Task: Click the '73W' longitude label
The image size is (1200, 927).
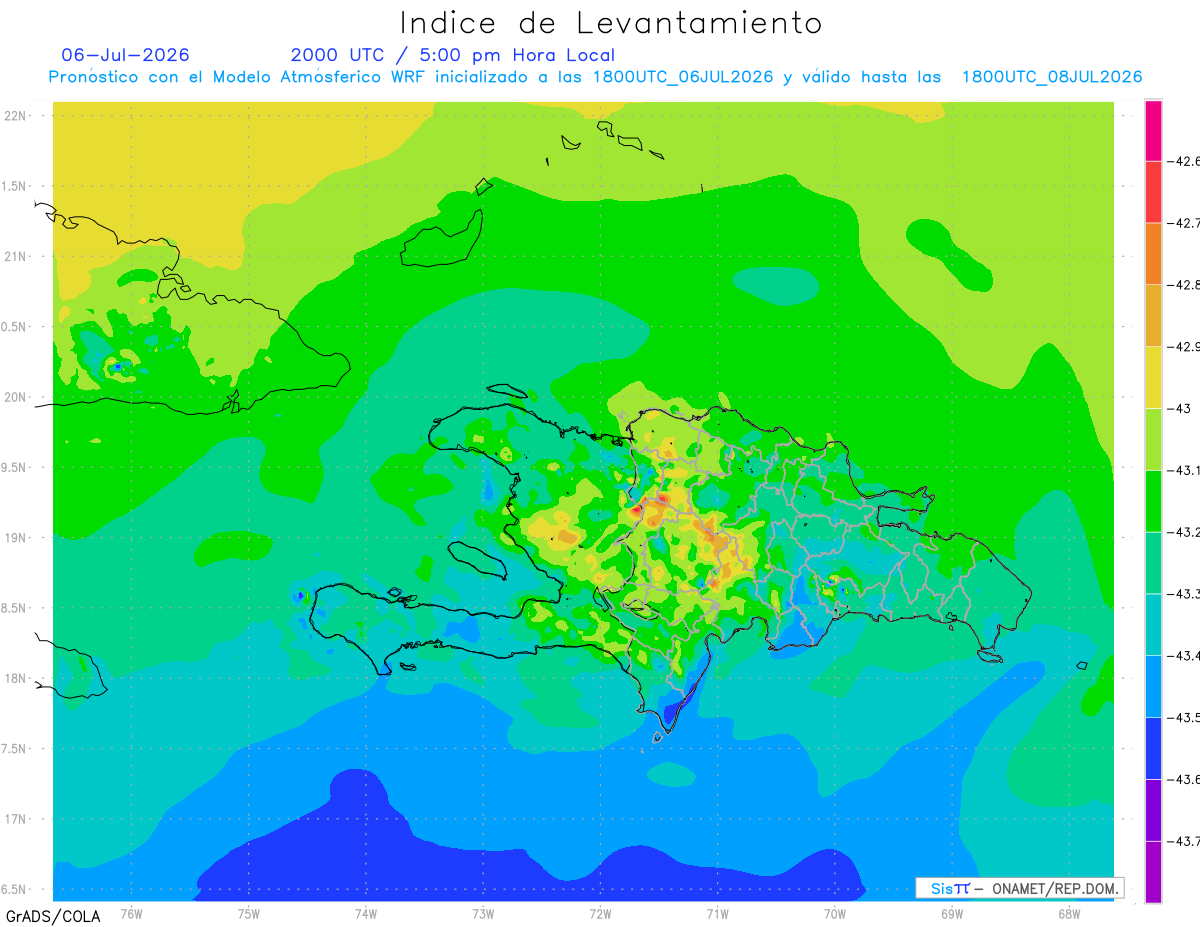Action: point(483,914)
